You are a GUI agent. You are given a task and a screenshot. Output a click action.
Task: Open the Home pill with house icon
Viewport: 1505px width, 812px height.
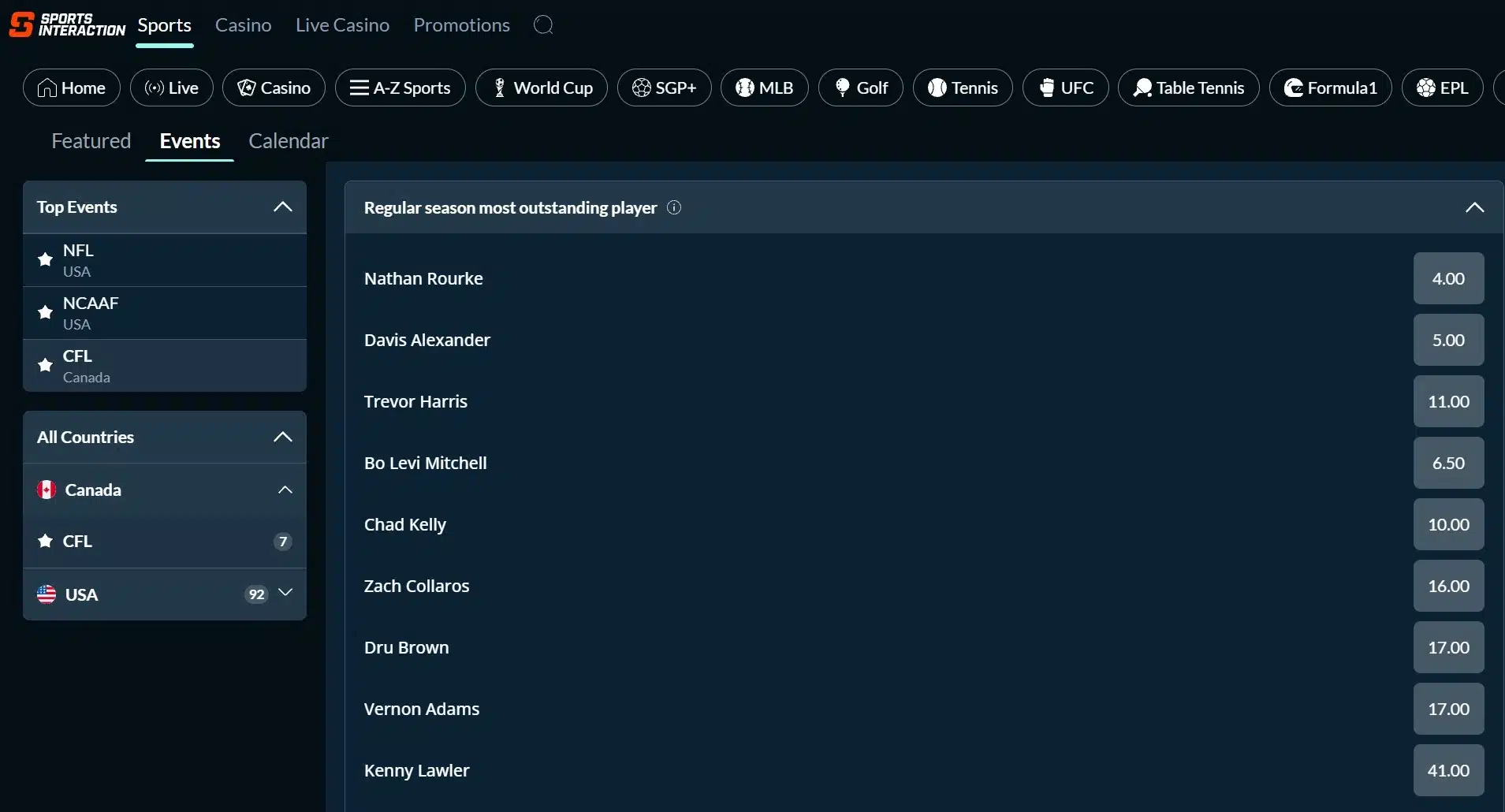tap(72, 88)
